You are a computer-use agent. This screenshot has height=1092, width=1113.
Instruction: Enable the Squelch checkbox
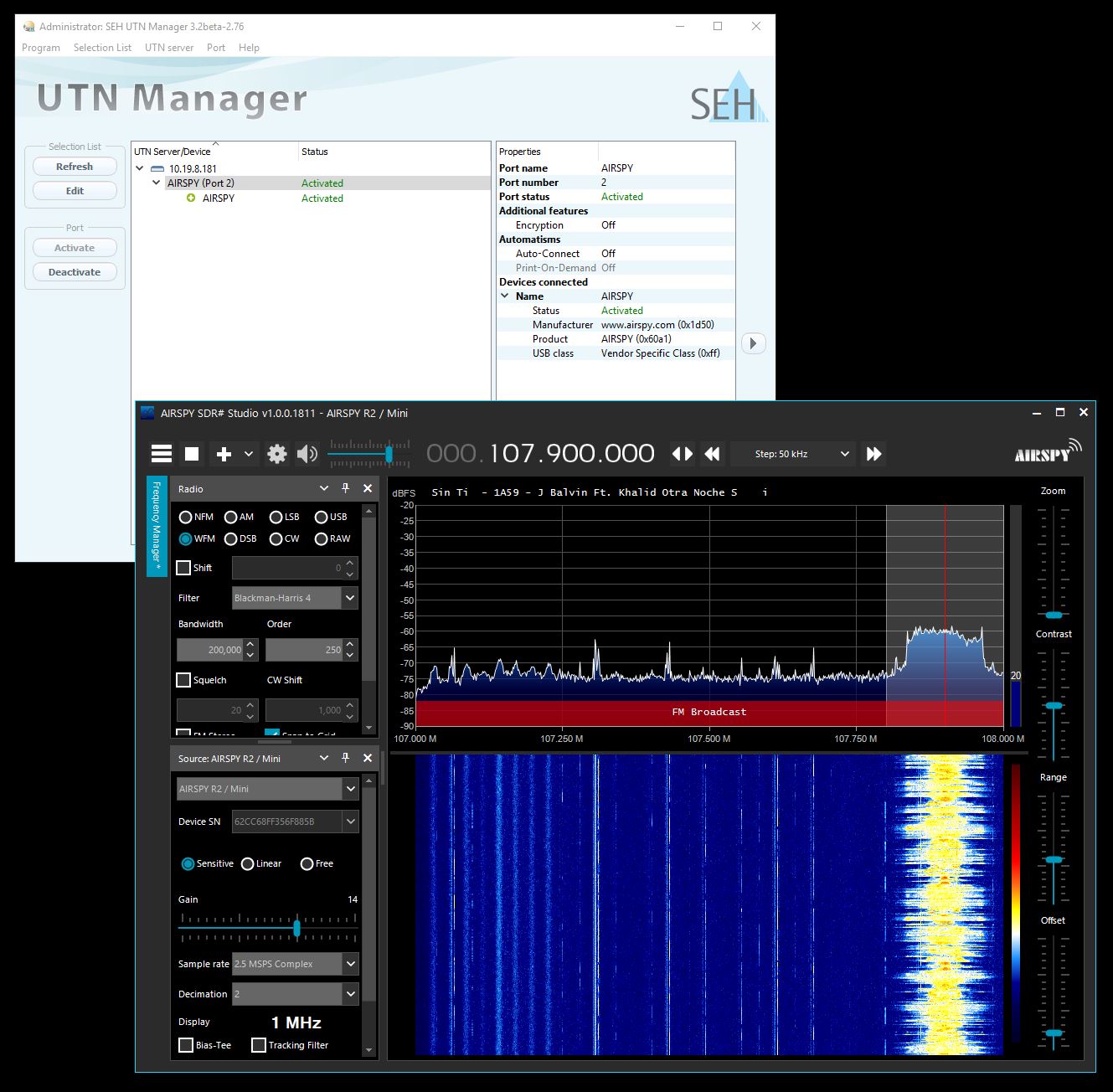tap(184, 680)
